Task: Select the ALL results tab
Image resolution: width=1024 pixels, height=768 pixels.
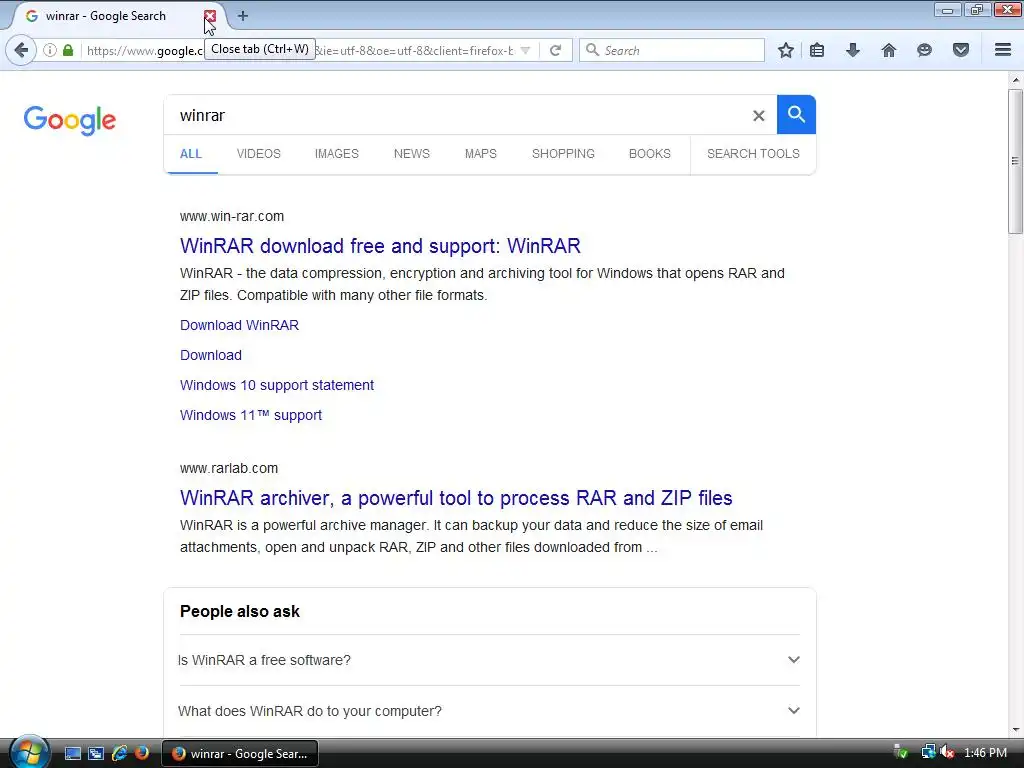Action: click(191, 153)
